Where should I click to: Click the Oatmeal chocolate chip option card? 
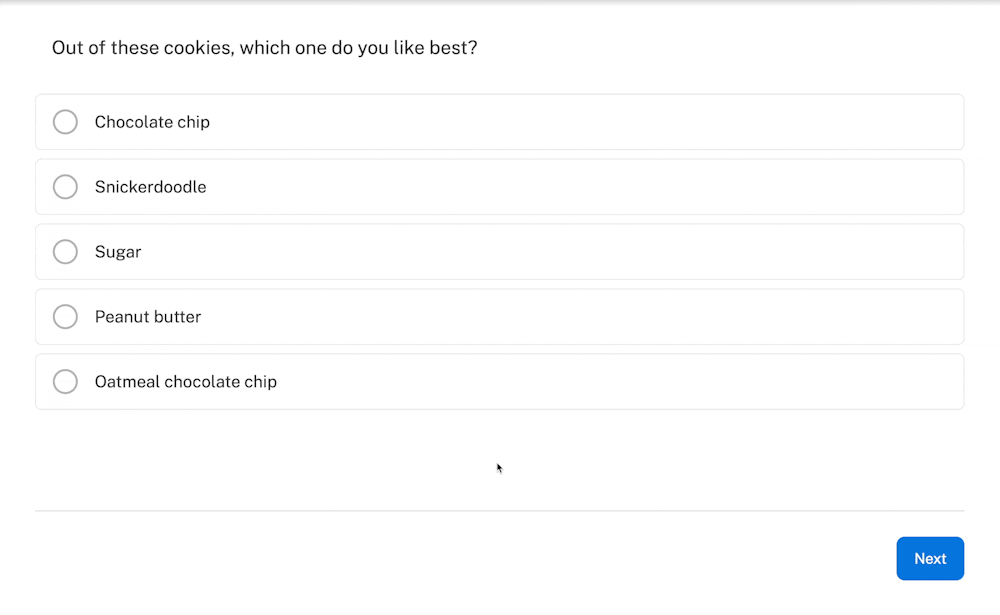pyautogui.click(x=600, y=382)
